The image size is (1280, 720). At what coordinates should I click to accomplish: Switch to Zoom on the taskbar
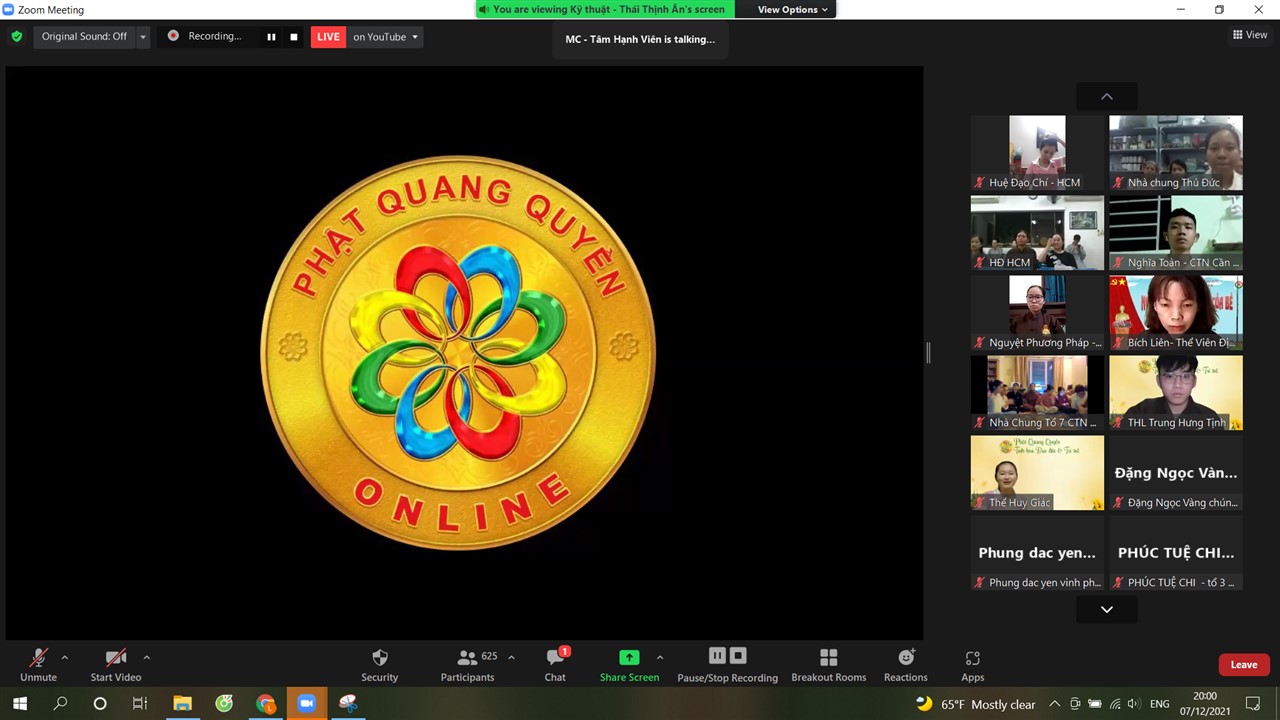[x=306, y=704]
